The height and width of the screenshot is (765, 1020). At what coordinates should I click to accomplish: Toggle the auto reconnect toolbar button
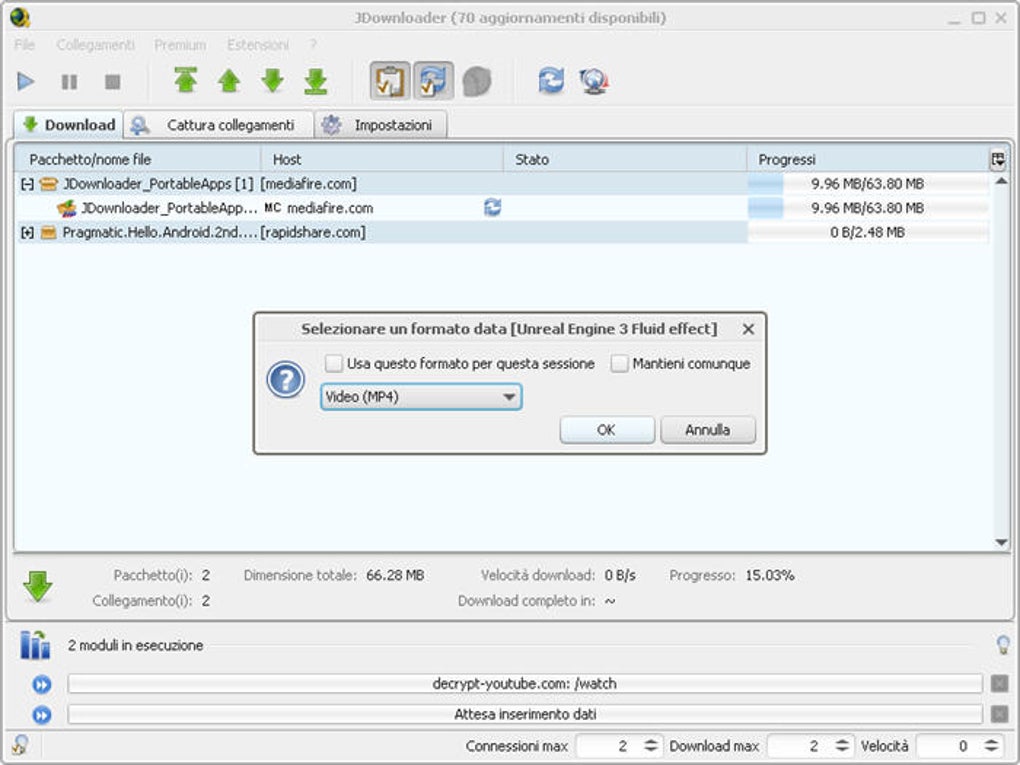click(433, 81)
